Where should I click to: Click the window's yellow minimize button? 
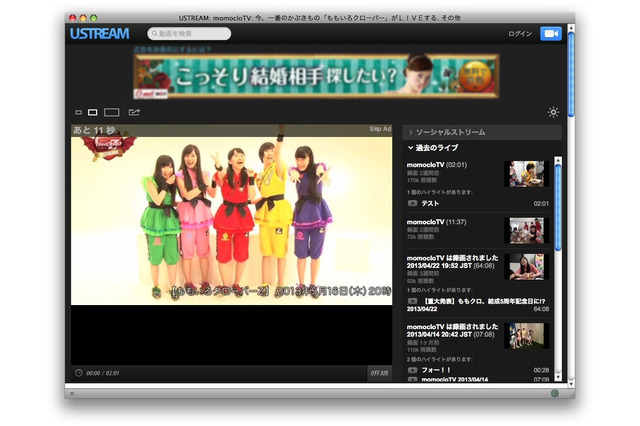[x=83, y=18]
